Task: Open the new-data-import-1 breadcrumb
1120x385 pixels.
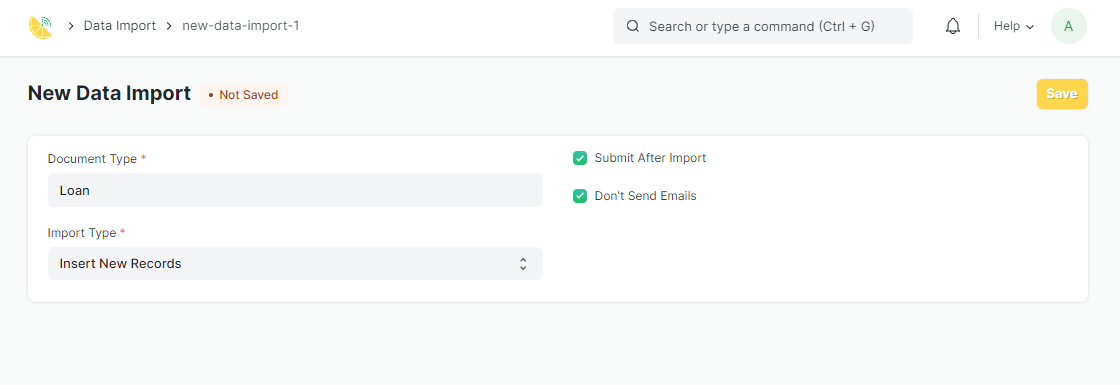Action: click(x=241, y=26)
